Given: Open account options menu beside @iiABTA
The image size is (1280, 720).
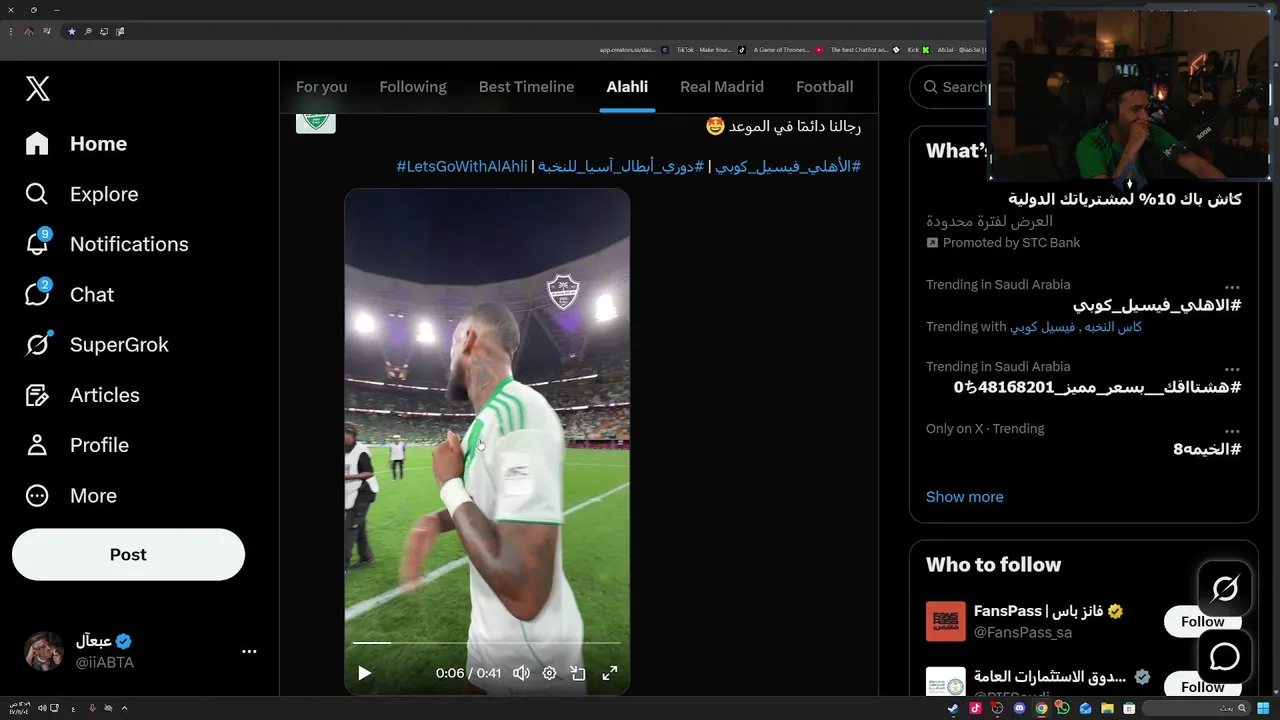Looking at the screenshot, I should [249, 651].
